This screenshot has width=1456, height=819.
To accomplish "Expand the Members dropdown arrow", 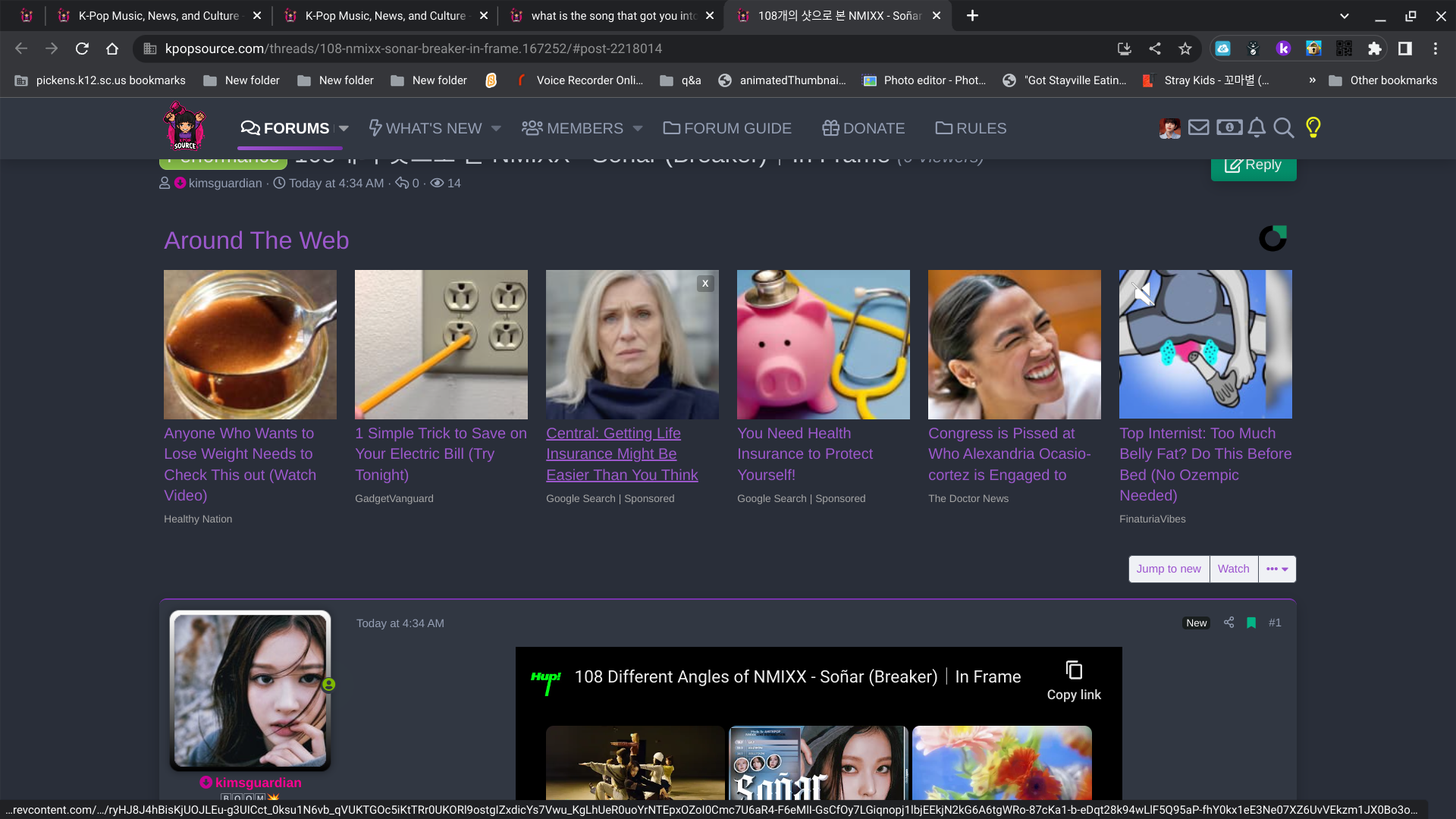I will coord(638,128).
